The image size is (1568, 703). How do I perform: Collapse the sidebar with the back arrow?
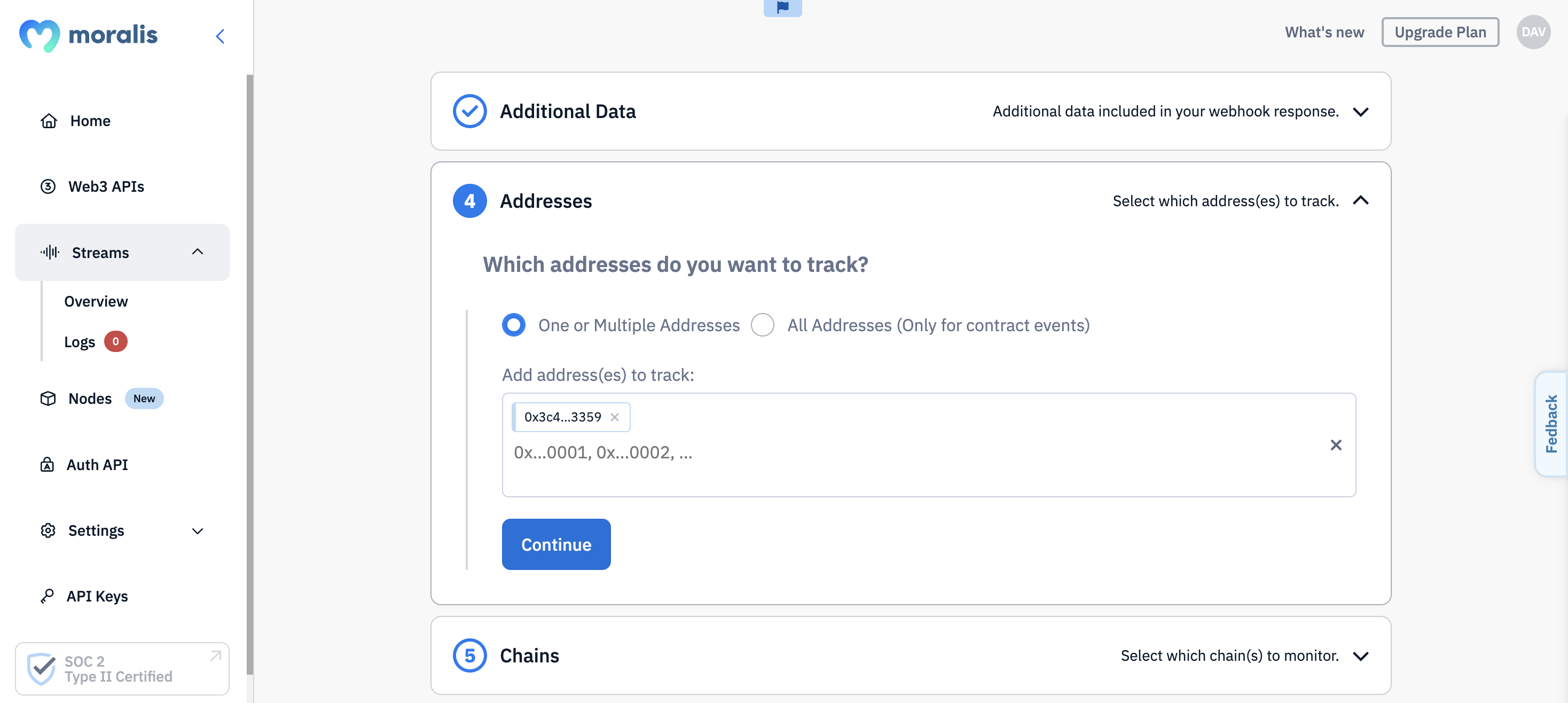221,36
